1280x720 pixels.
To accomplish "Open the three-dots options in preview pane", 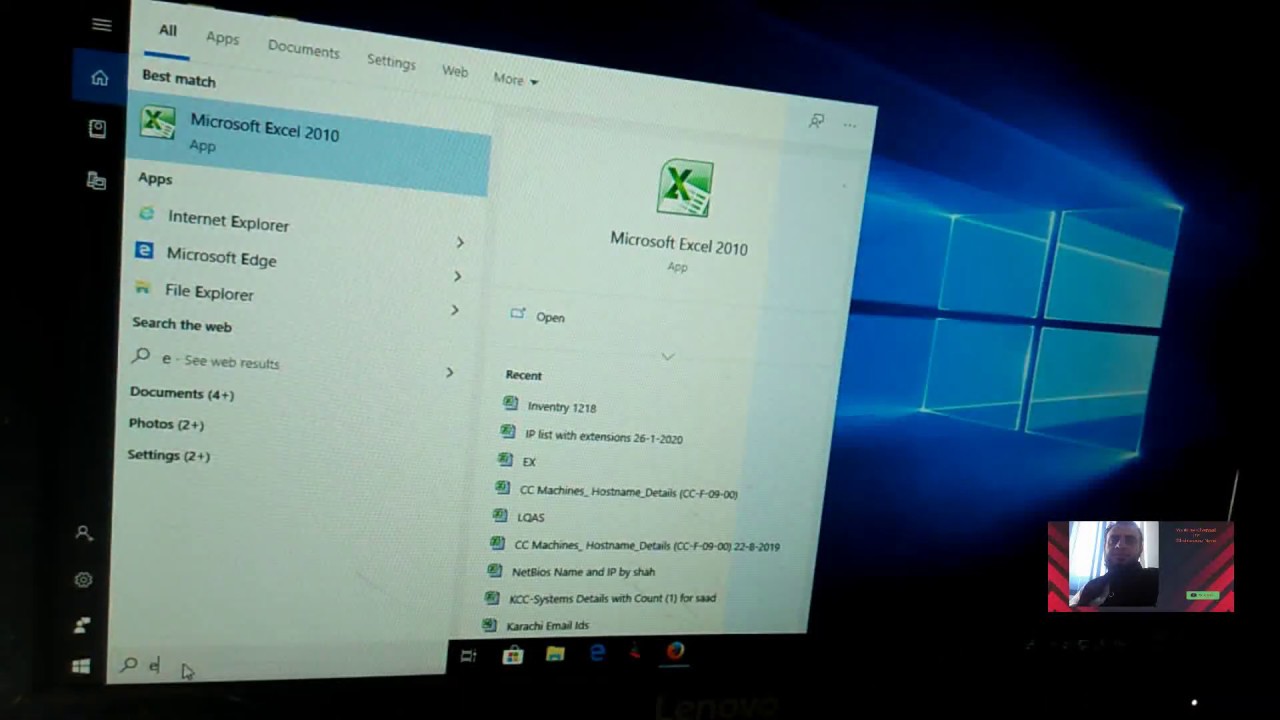I will point(849,125).
